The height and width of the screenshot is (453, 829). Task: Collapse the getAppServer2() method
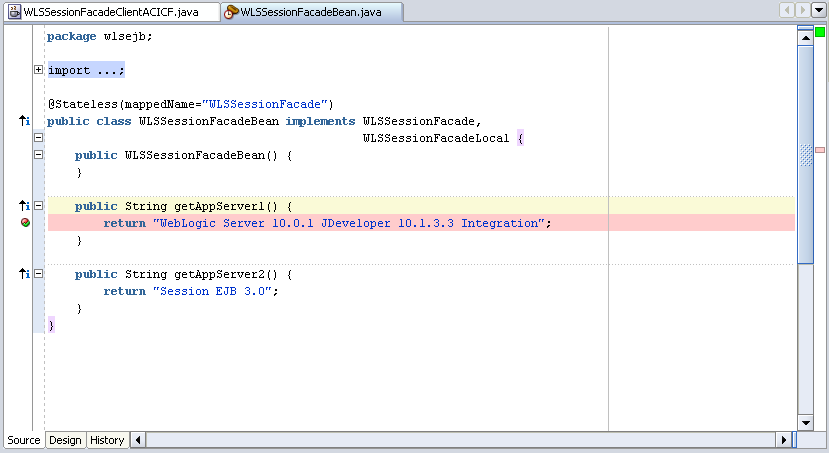pos(39,274)
